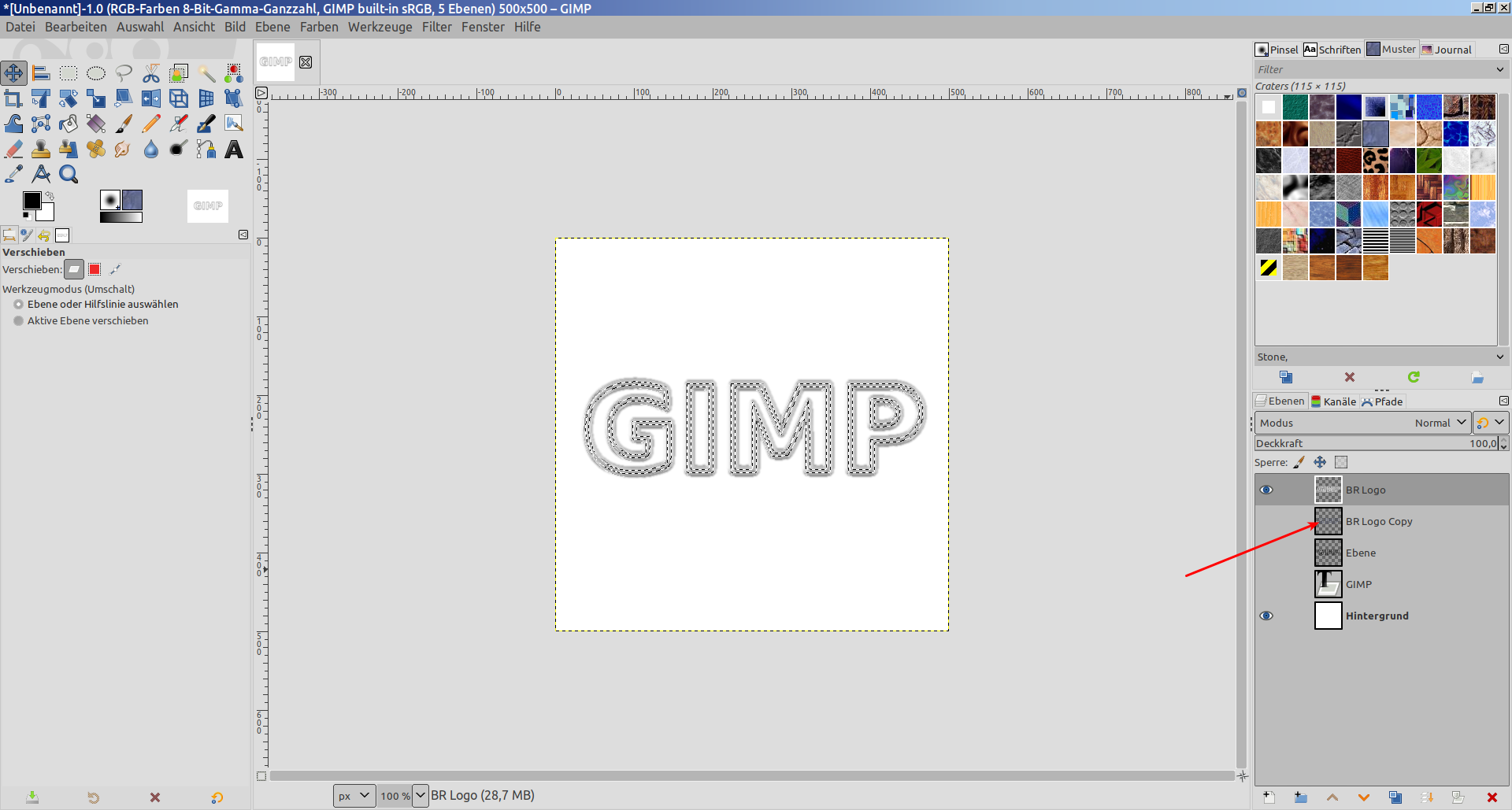Select the Rotate tool
This screenshot has width=1512, height=810.
(x=69, y=98)
